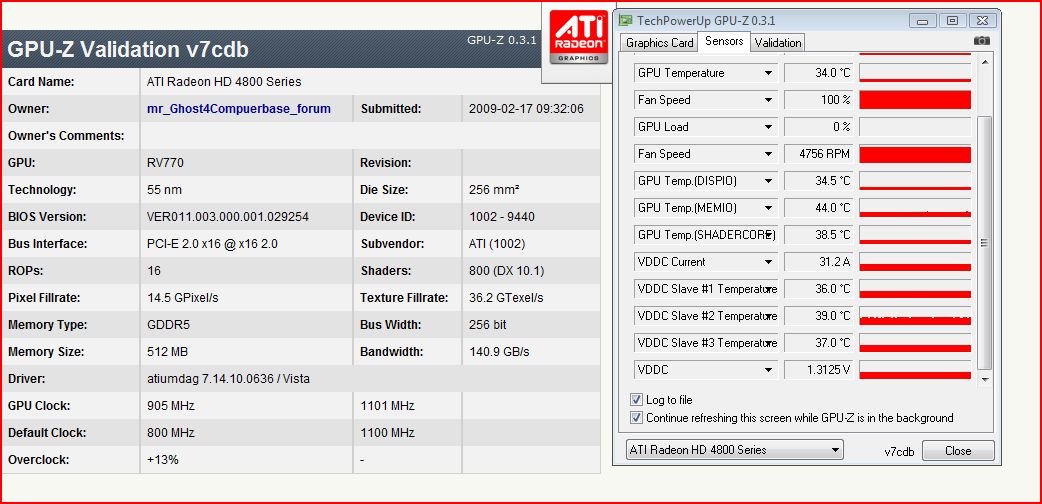This screenshot has height=504, width=1042.
Task: Click the GPU-Z title bar app icon
Action: (x=625, y=21)
